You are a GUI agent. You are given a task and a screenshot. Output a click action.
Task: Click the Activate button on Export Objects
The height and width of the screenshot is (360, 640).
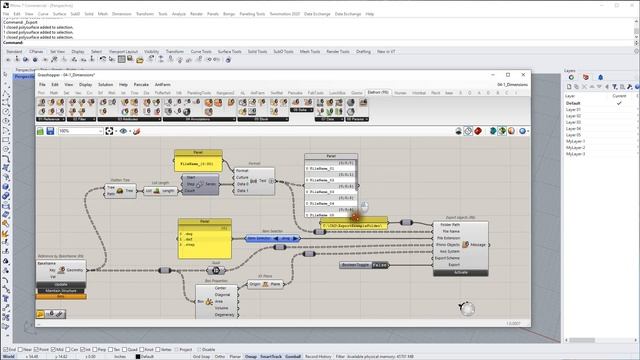(x=460, y=273)
